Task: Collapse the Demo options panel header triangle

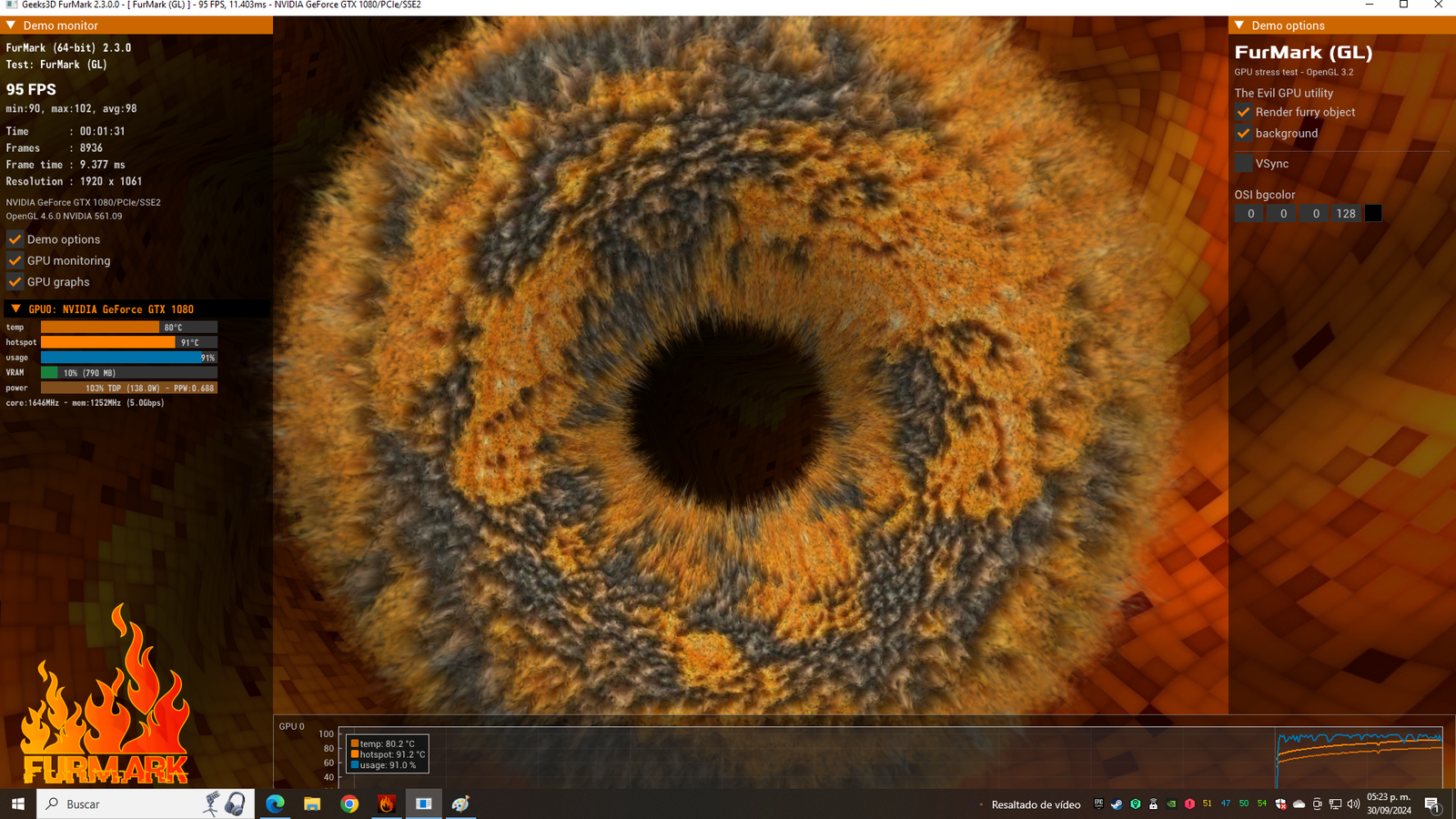Action: 1239,25
